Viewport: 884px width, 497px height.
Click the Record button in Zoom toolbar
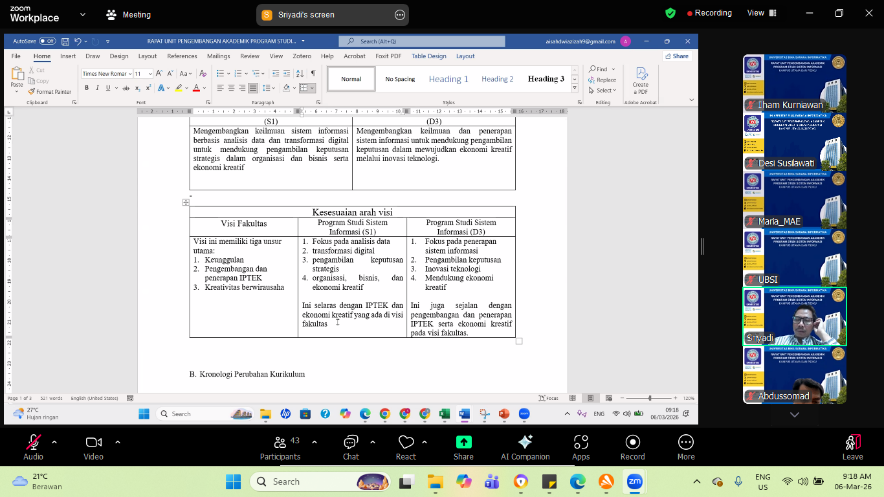[632, 443]
